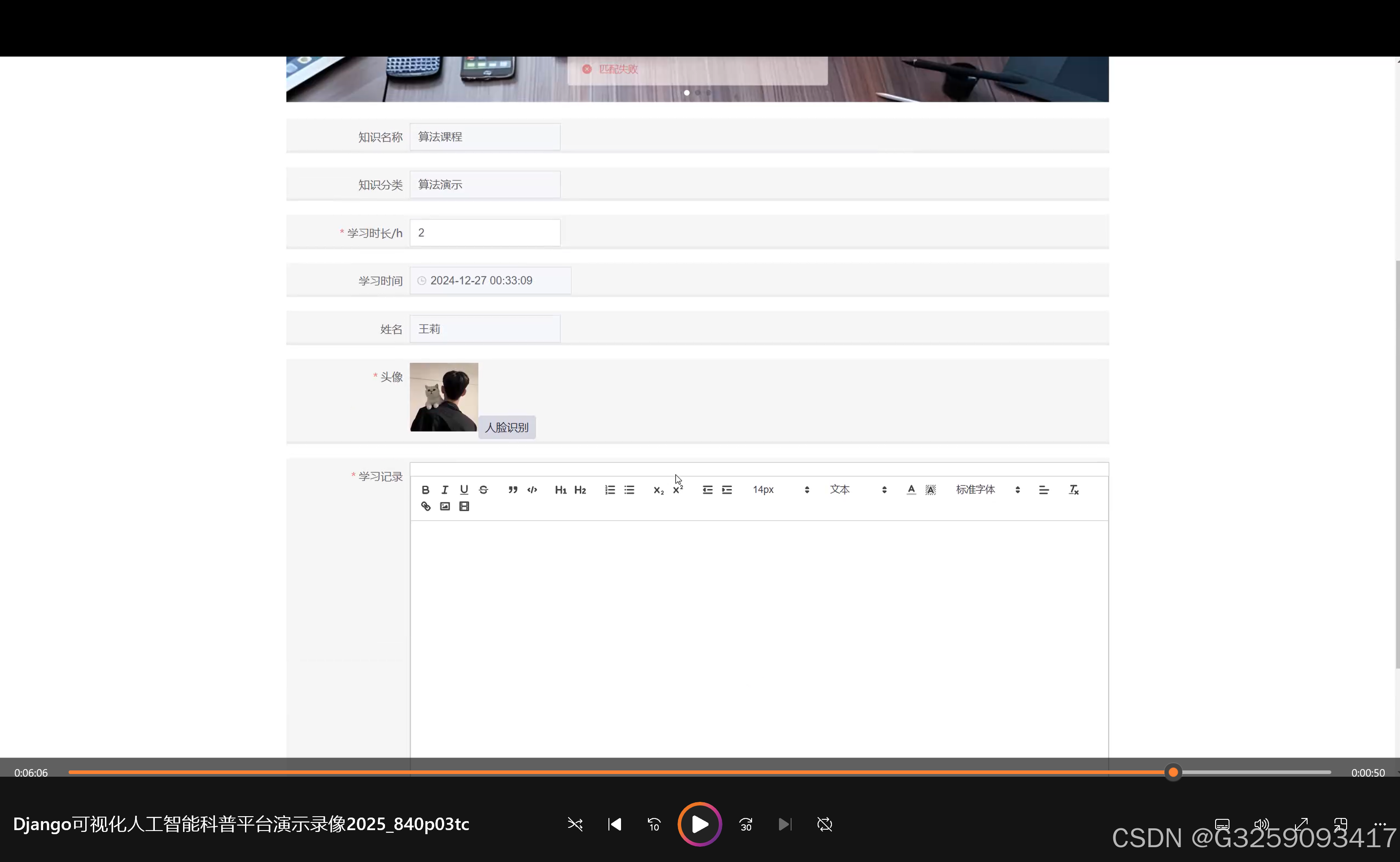Viewport: 1400px width, 862px height.
Task: Click the 姓名 field 王莉
Action: coord(485,329)
